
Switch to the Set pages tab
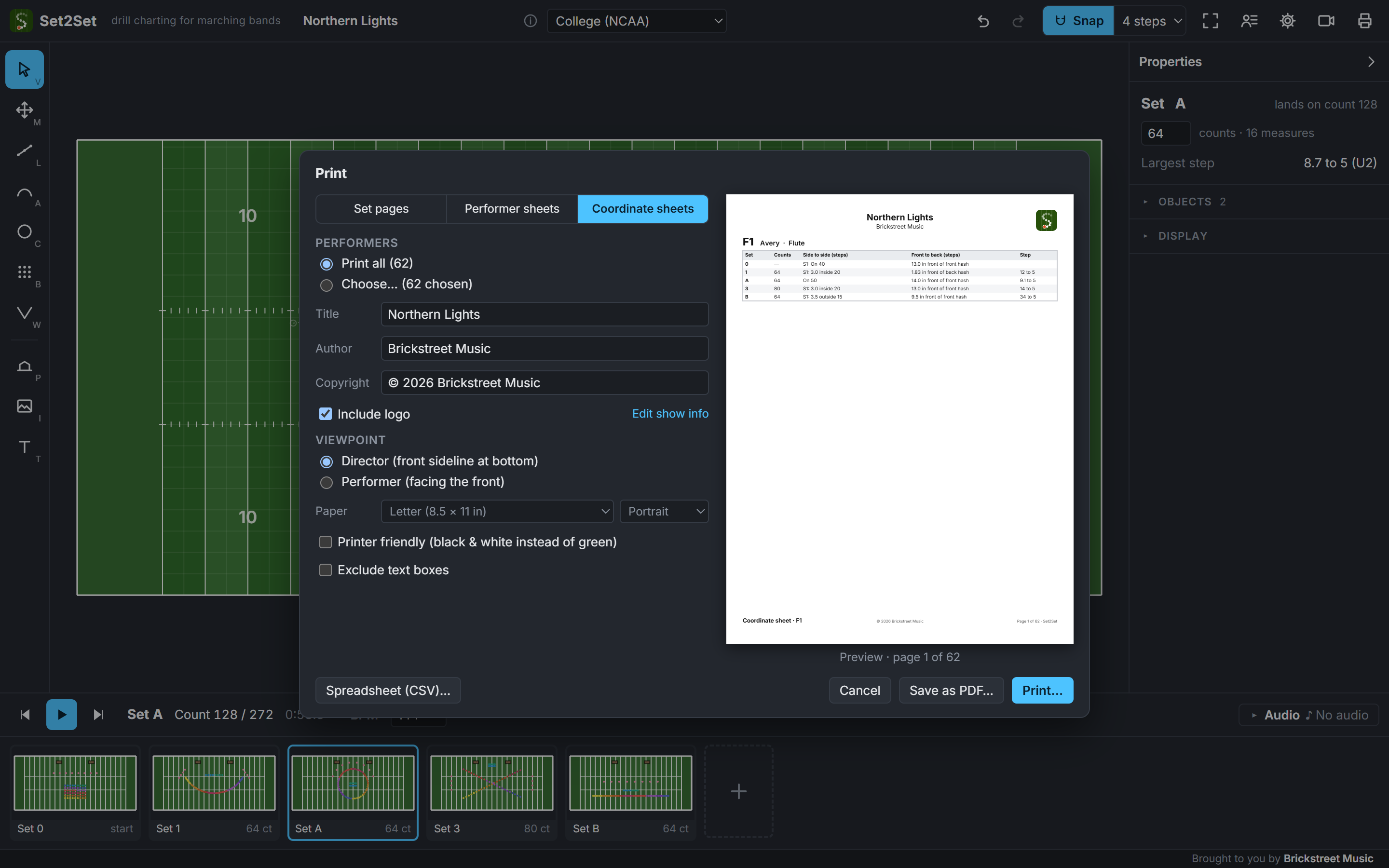[381, 209]
